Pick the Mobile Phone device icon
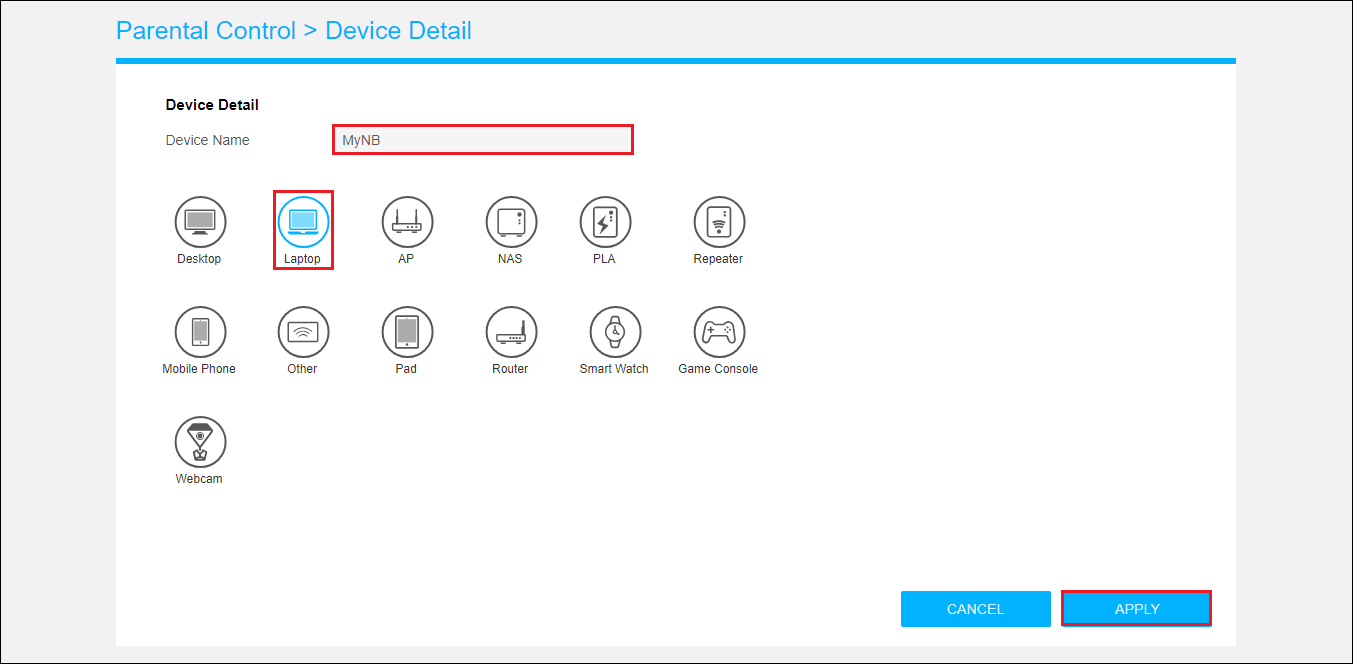This screenshot has width=1353, height=664. [201, 332]
